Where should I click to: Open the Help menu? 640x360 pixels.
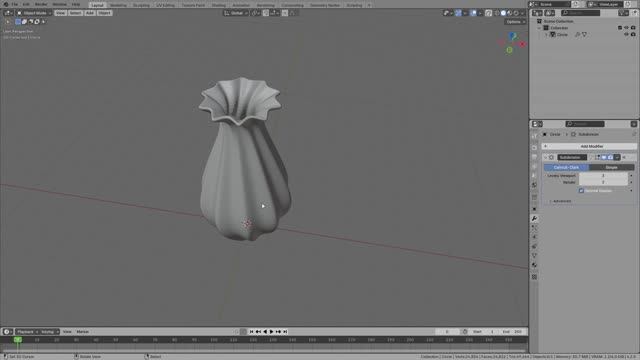point(76,4)
